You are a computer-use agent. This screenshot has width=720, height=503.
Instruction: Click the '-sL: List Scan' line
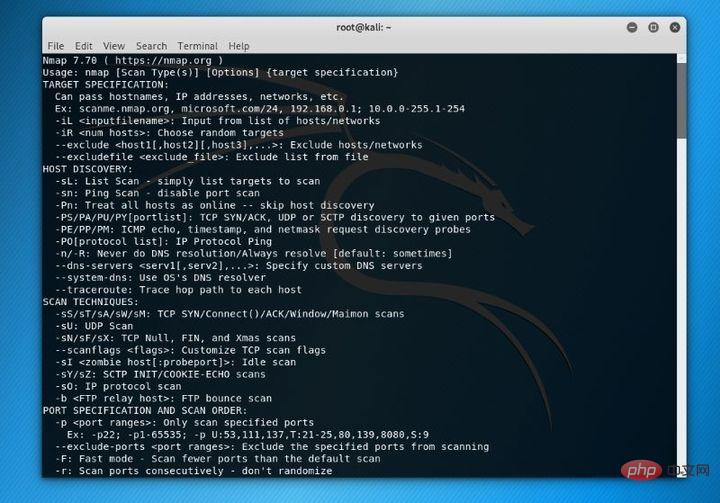click(x=187, y=181)
